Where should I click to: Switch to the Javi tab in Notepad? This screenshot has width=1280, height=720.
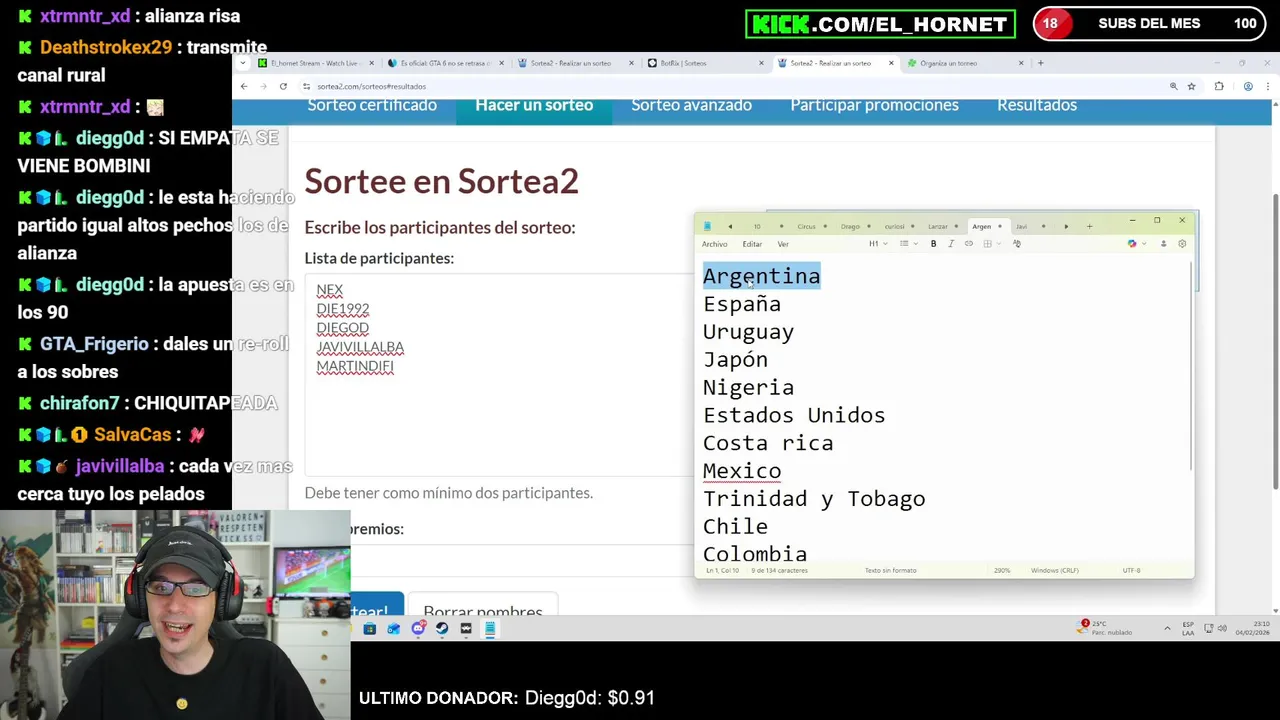click(1021, 227)
